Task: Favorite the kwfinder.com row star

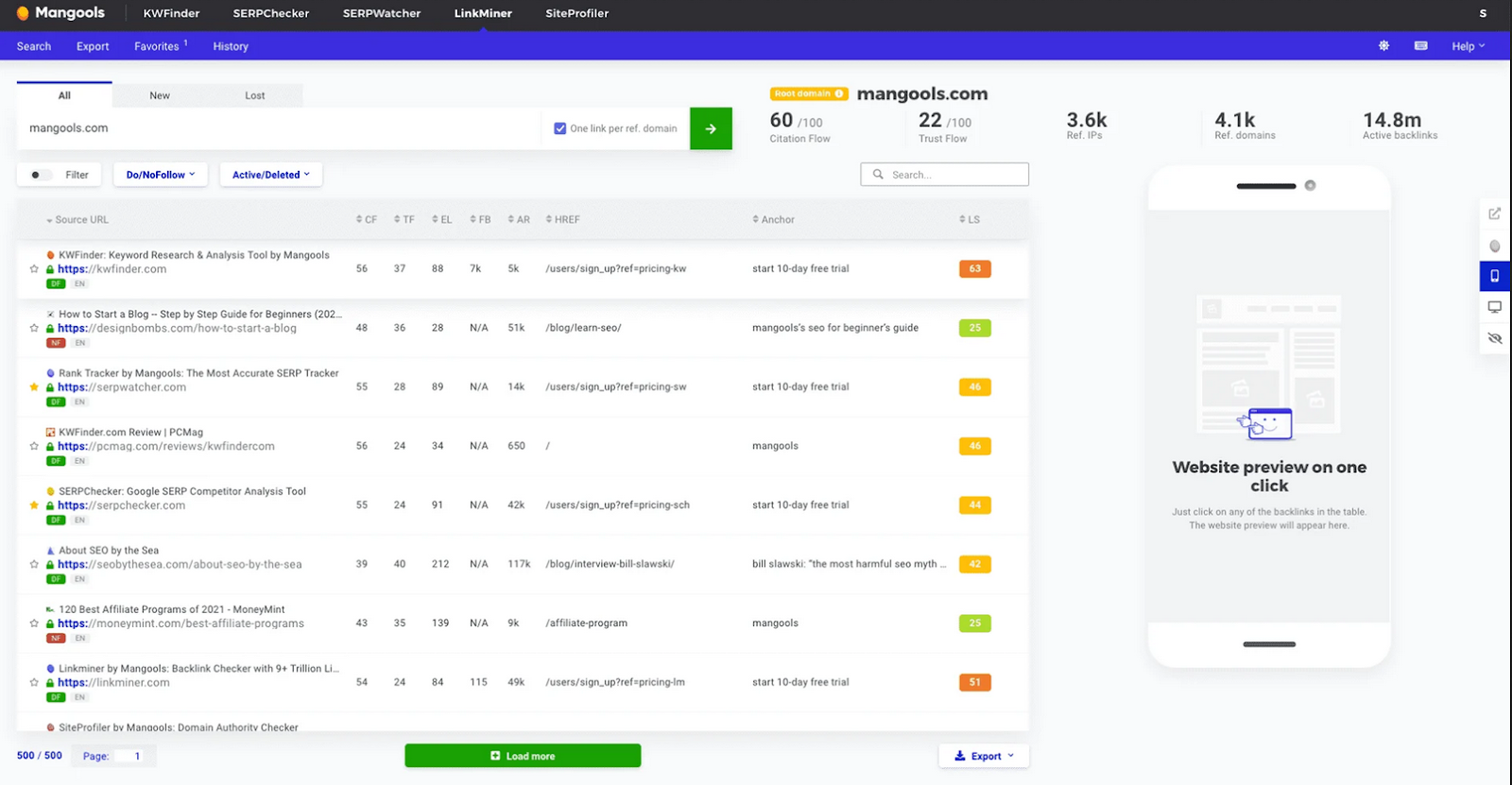Action: pos(35,269)
